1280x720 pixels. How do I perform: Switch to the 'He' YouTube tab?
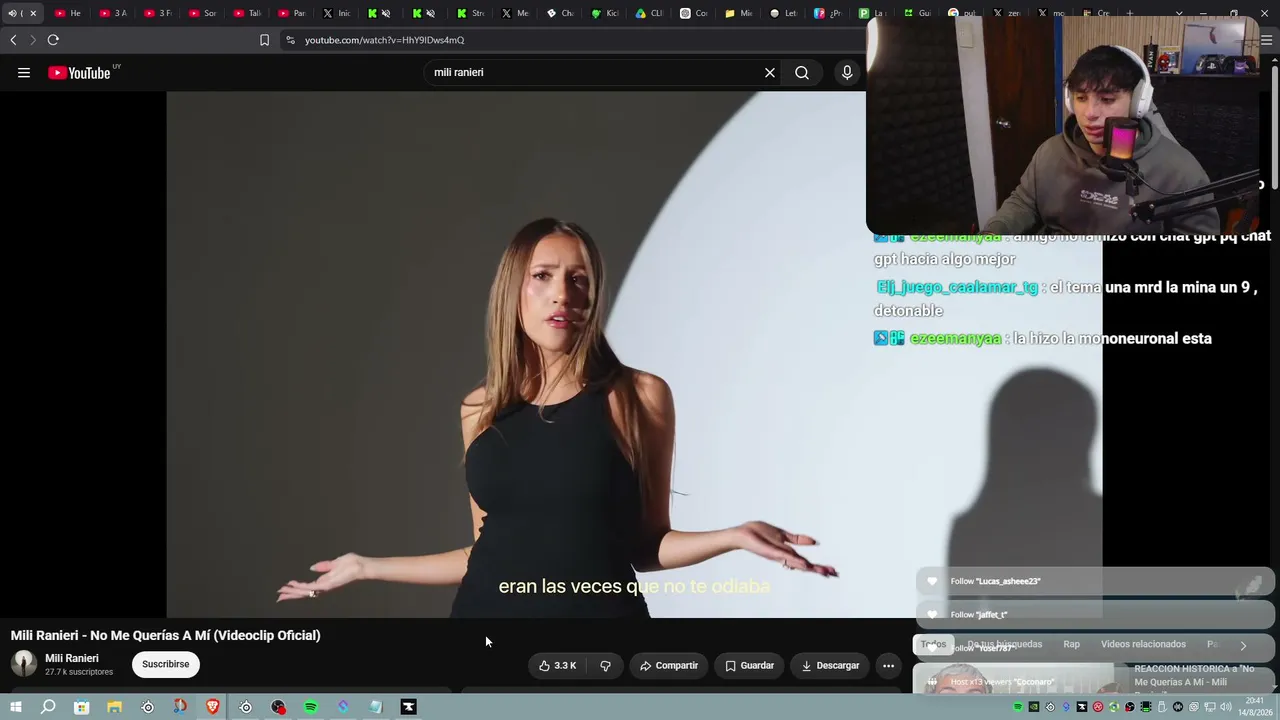(68, 13)
